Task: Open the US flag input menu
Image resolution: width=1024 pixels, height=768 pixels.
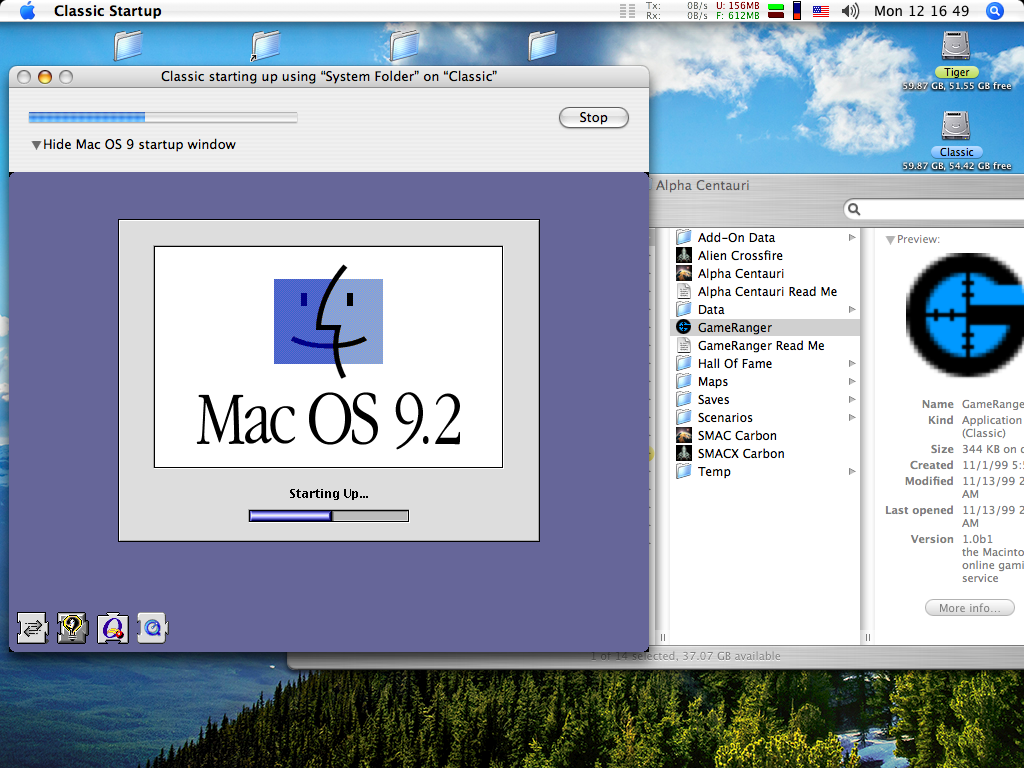Action: [820, 11]
